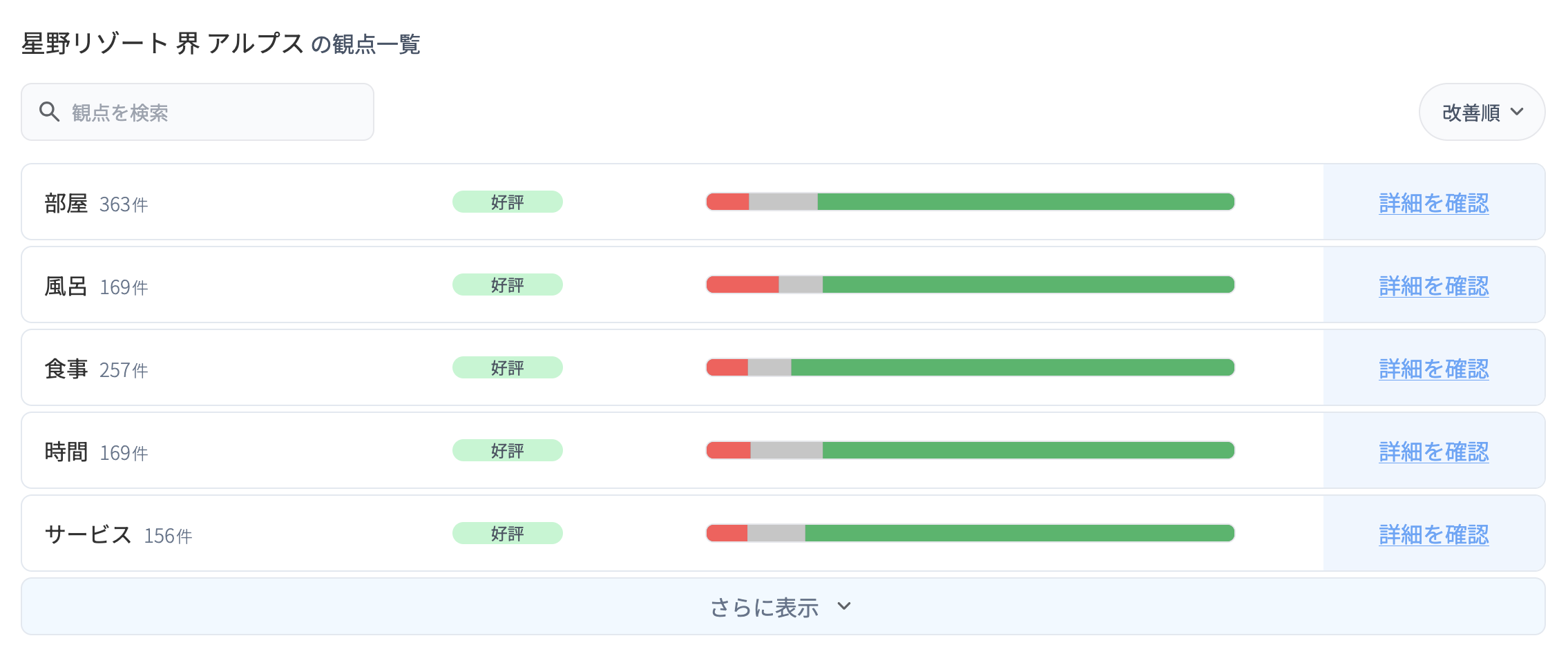
Task: Select the 好評 badge for 部屋
Action: 506,202
